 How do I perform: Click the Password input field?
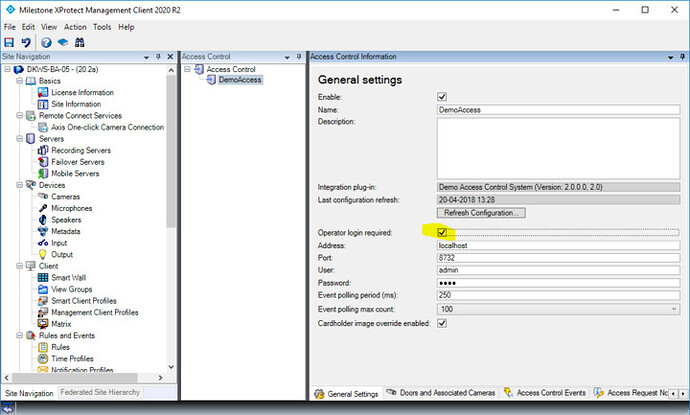[x=558, y=283]
